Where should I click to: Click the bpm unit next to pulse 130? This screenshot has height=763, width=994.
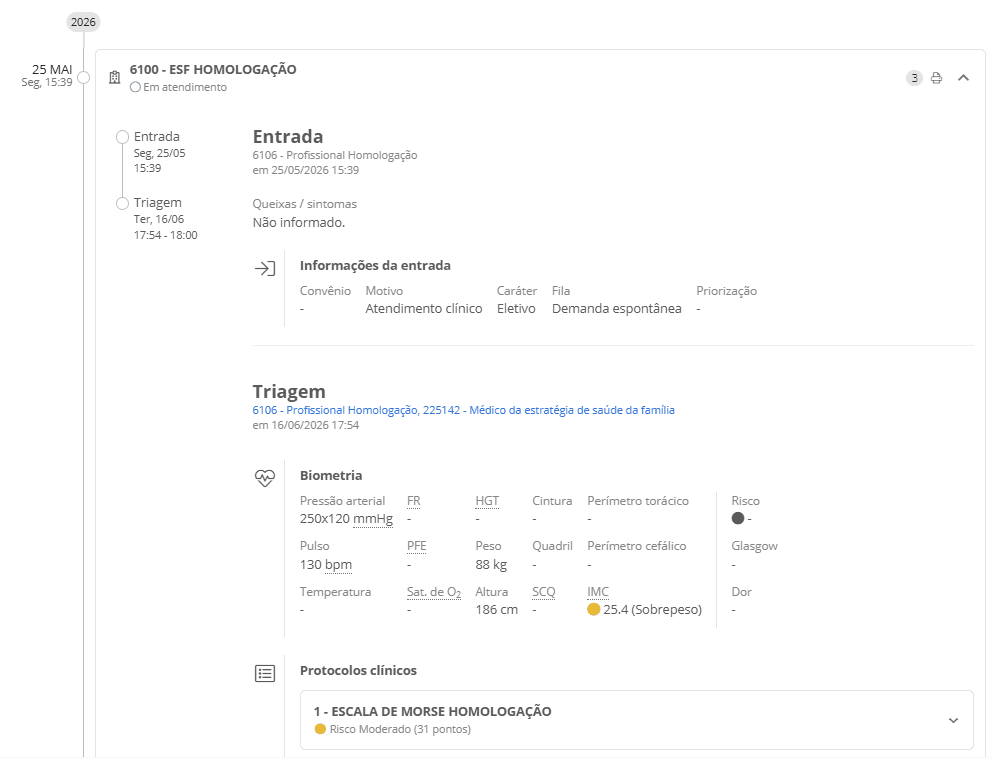tap(339, 565)
